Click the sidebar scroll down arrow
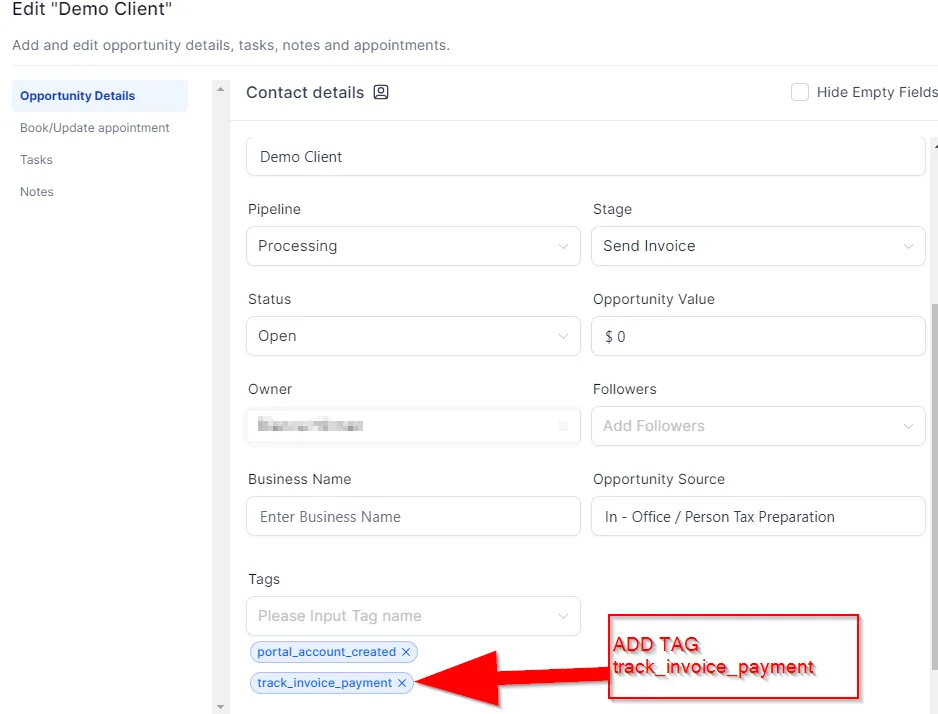 click(220, 707)
